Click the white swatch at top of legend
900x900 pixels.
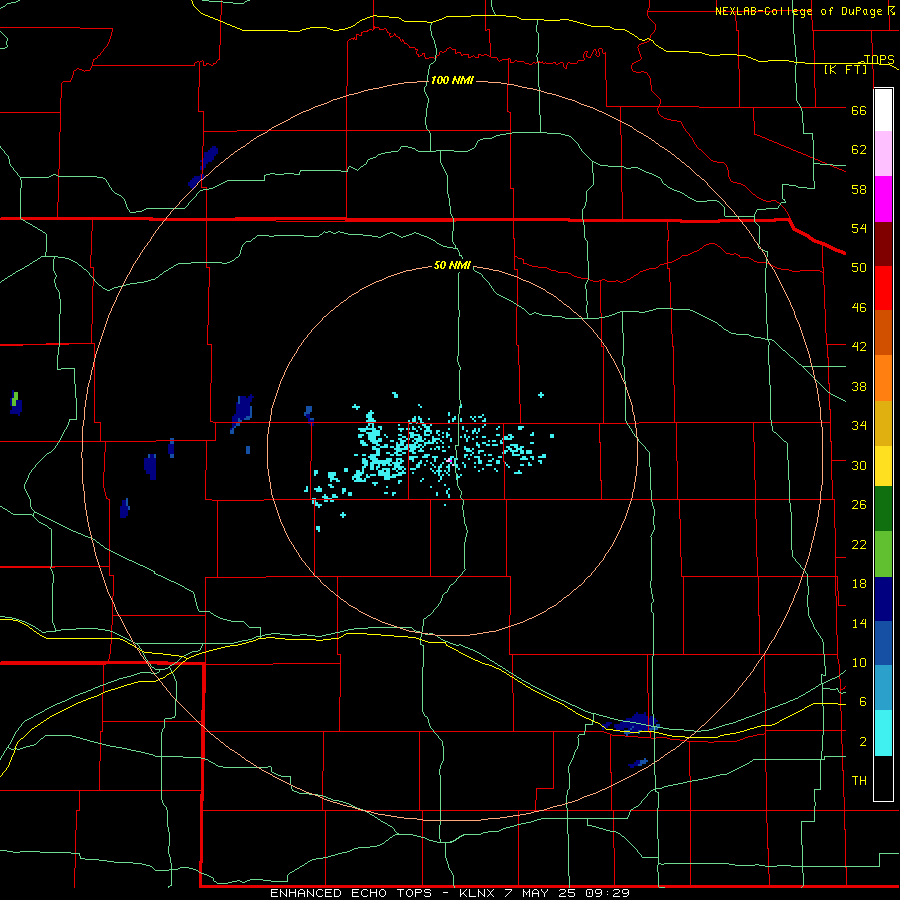[x=883, y=110]
